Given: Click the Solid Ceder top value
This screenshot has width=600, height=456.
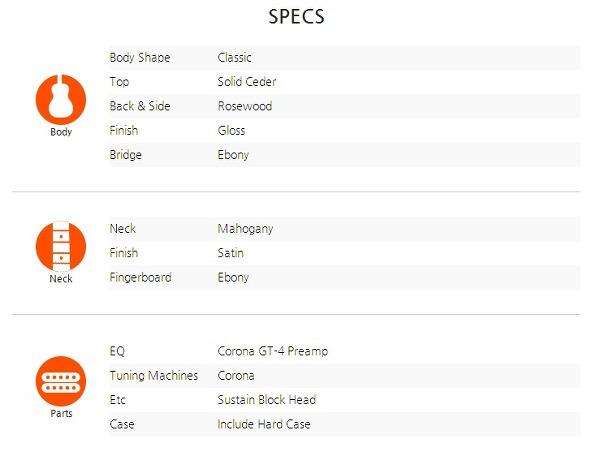Looking at the screenshot, I should tap(247, 82).
